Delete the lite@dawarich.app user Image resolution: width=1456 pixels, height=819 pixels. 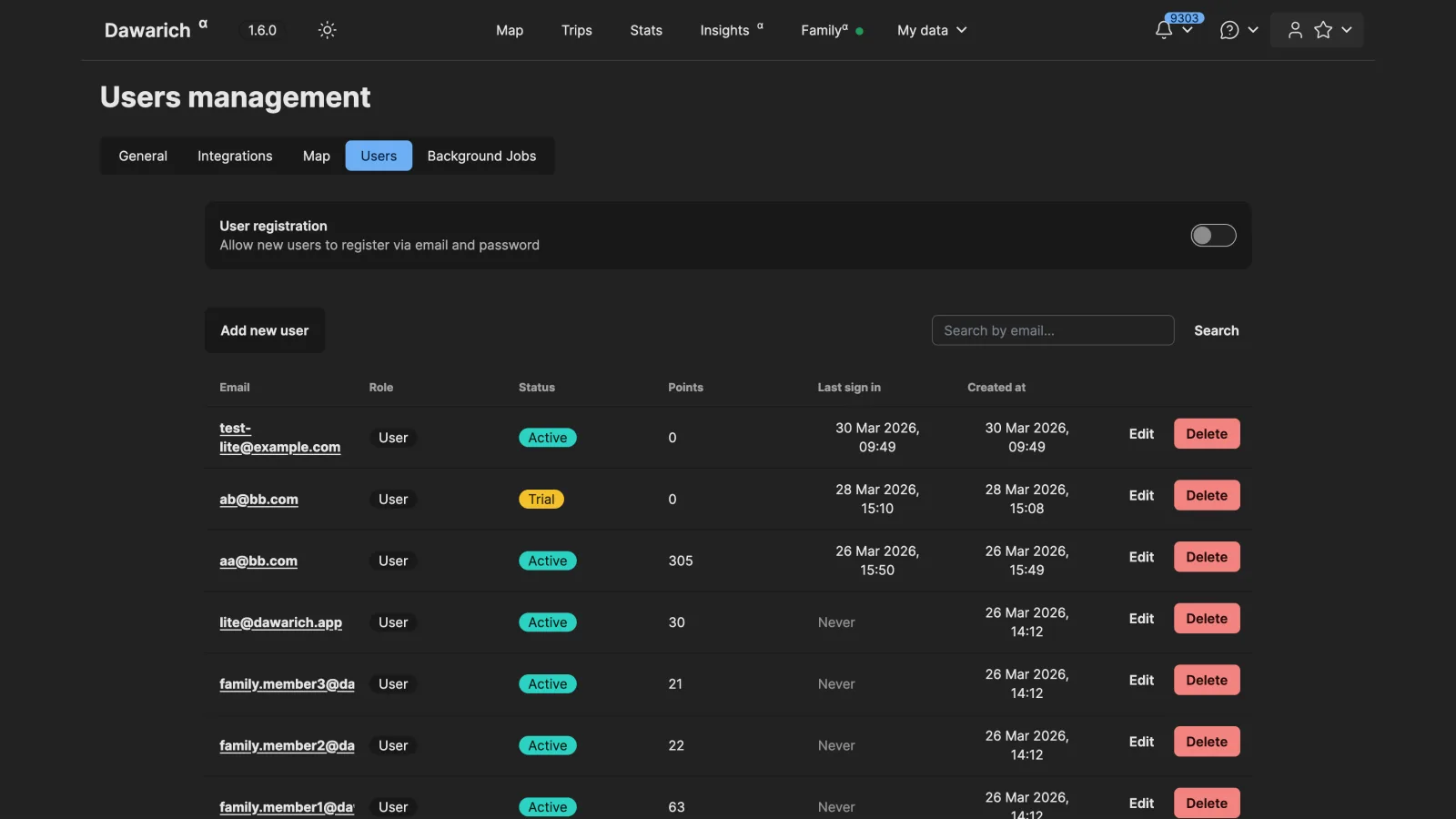pos(1207,619)
